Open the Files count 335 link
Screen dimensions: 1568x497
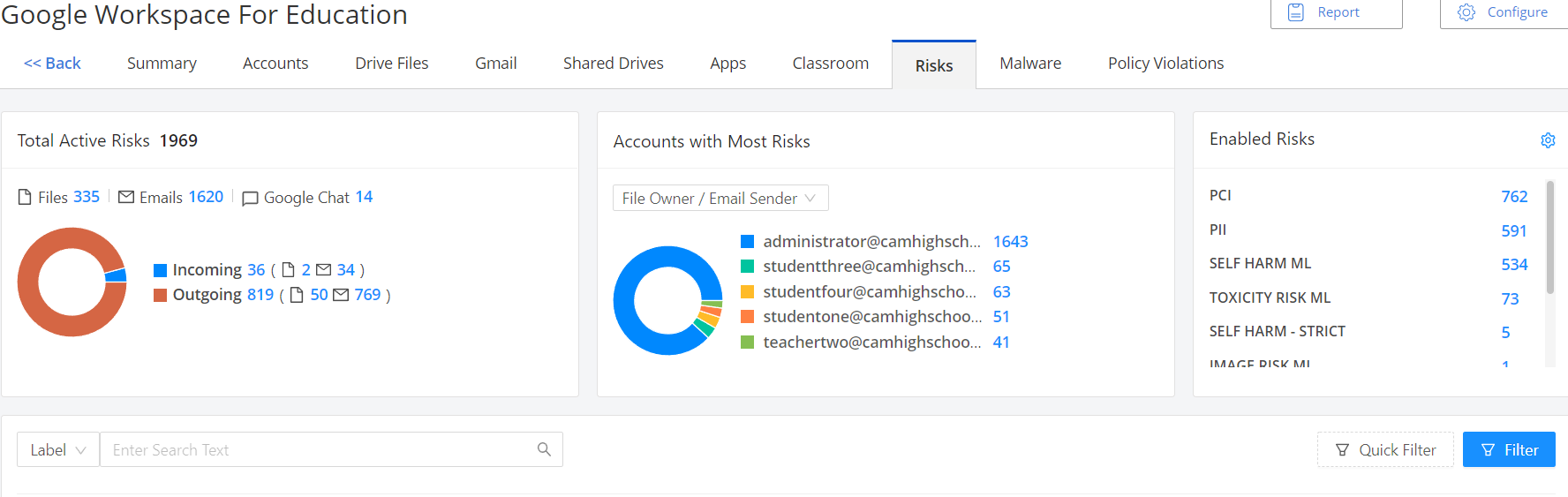87,197
